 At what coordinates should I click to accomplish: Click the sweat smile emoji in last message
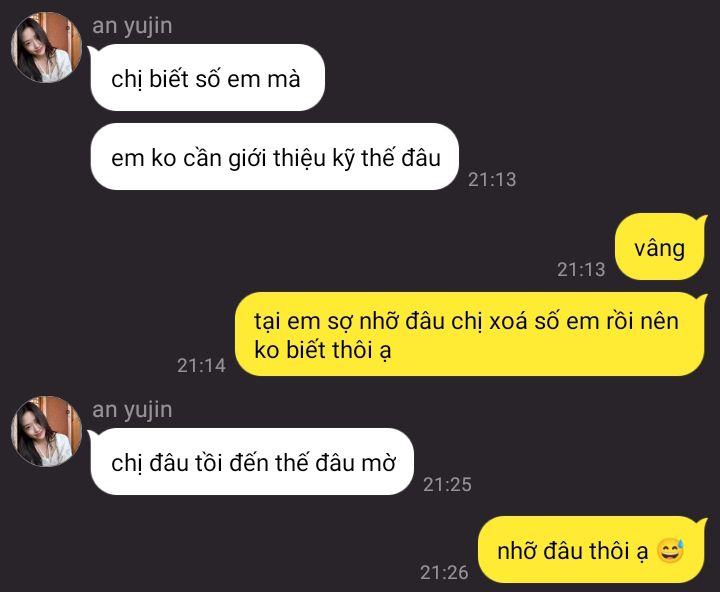pos(671,550)
